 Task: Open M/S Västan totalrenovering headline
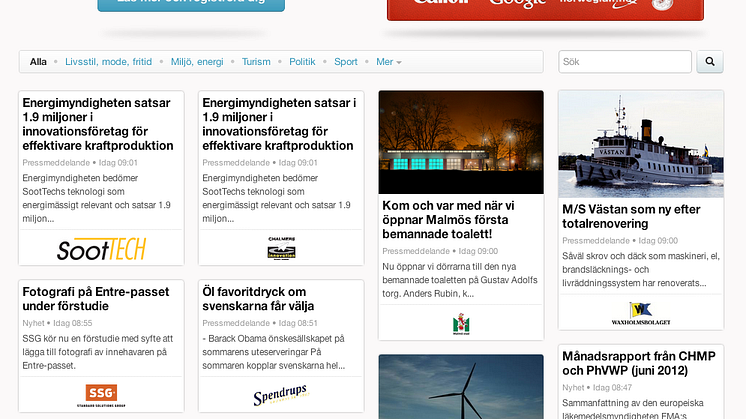tap(631, 216)
